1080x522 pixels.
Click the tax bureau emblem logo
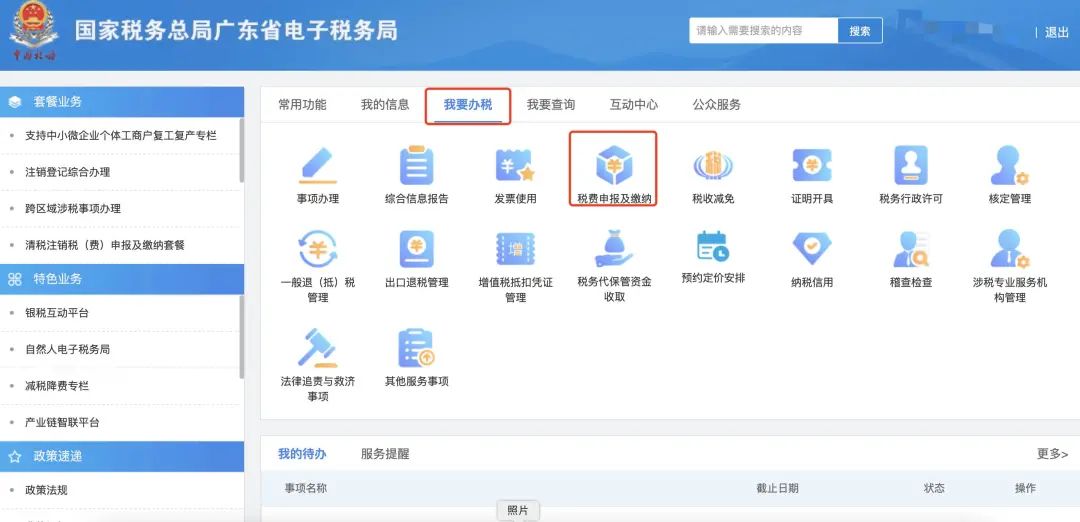coord(33,30)
